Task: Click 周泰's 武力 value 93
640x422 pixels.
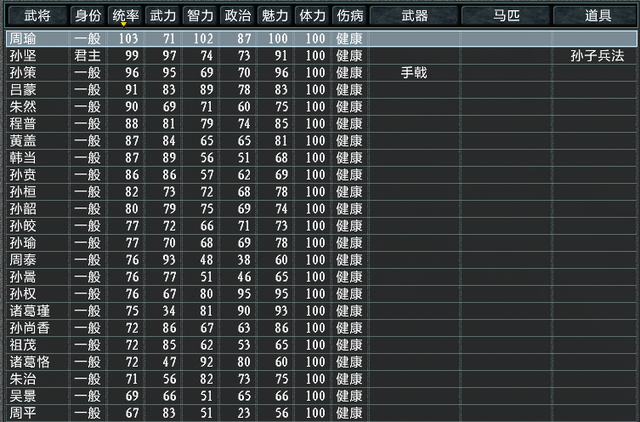Action: point(169,260)
